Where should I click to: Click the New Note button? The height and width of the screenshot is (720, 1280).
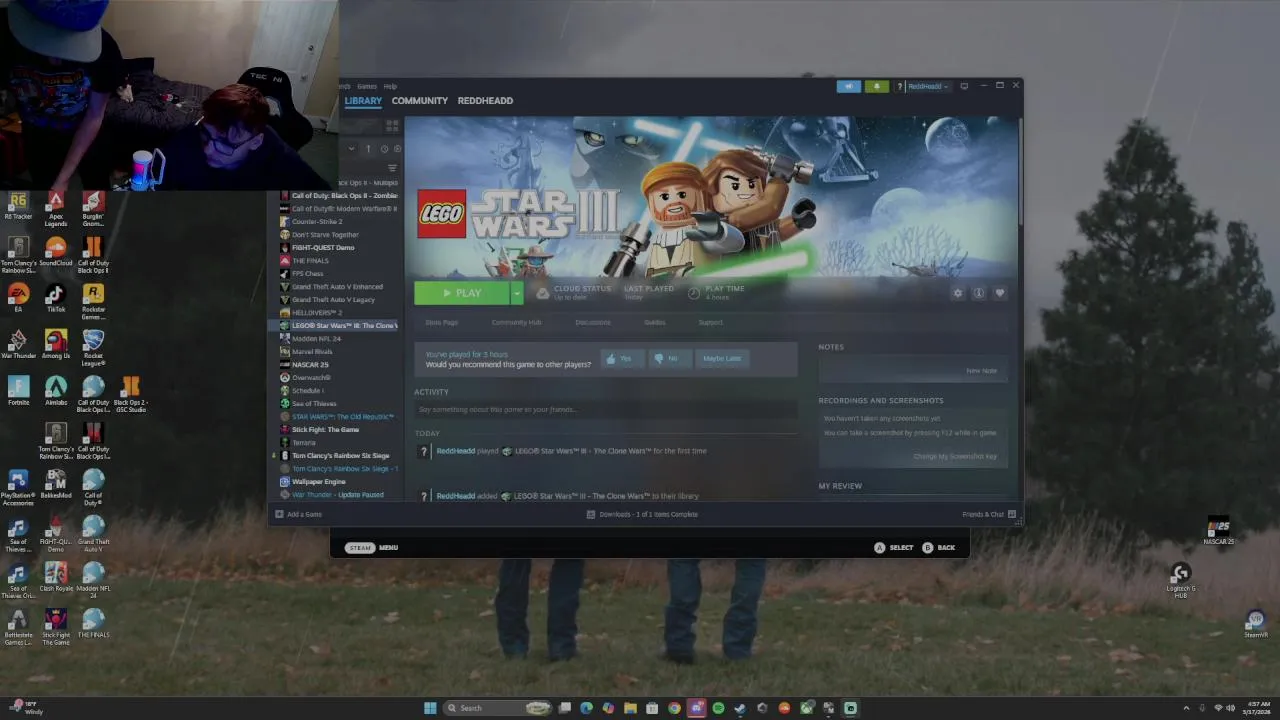pyautogui.click(x=981, y=371)
